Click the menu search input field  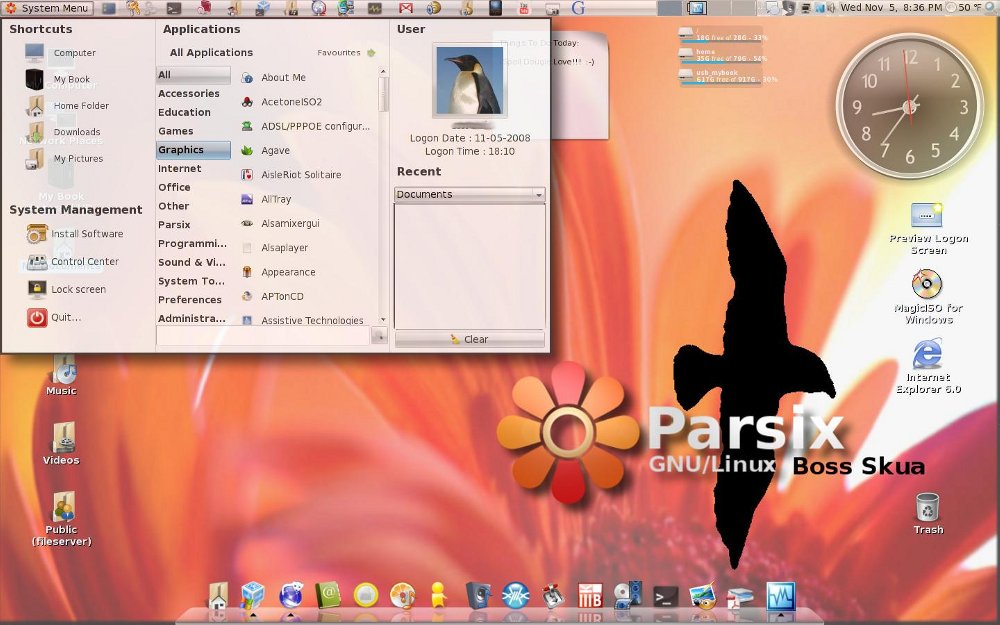(x=263, y=335)
